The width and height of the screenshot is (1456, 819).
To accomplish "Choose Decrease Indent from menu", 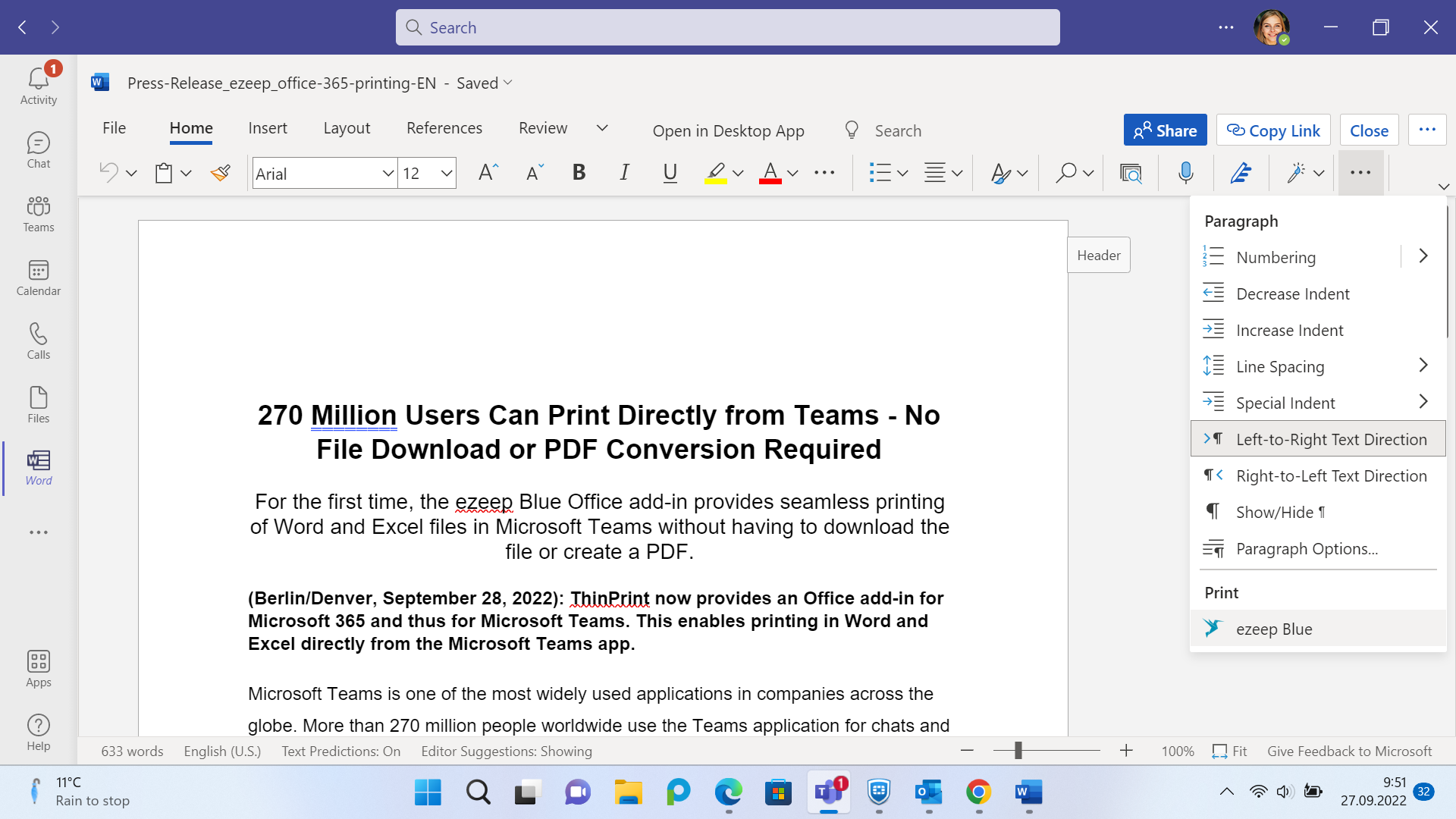I will pos(1318,293).
